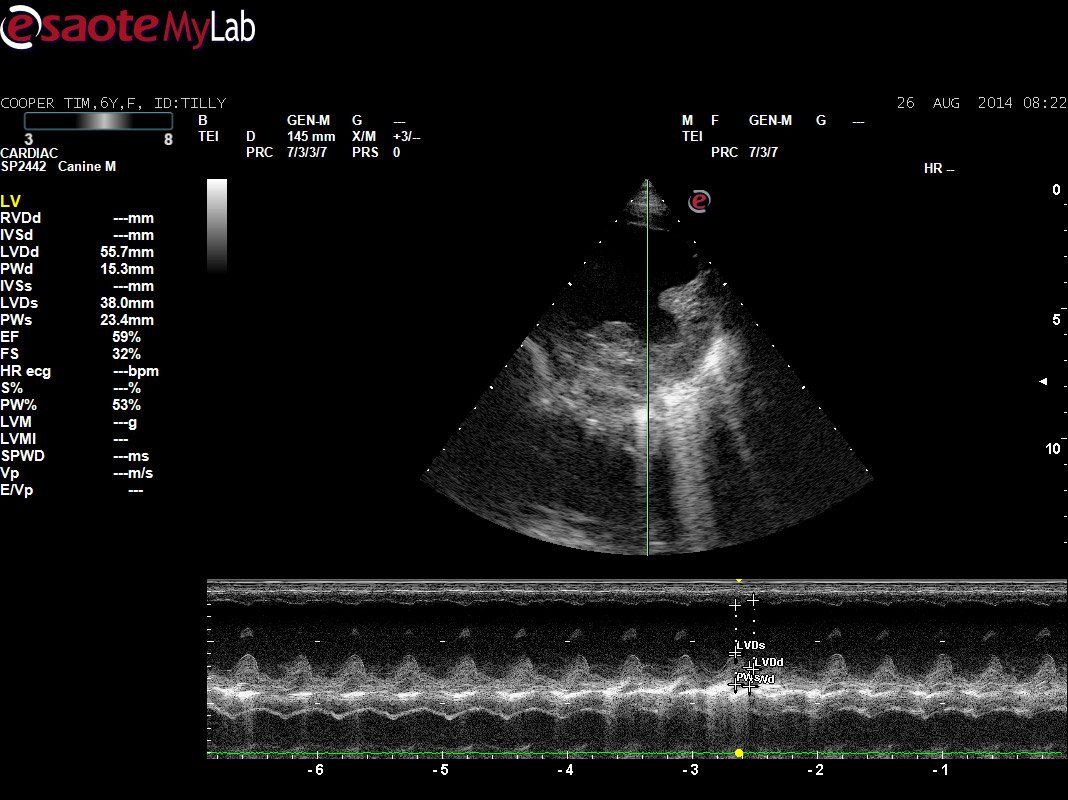Expand the GEN-M preset in the B-mode settings row
Viewport: 1068px width, 800px height.
tap(310, 120)
